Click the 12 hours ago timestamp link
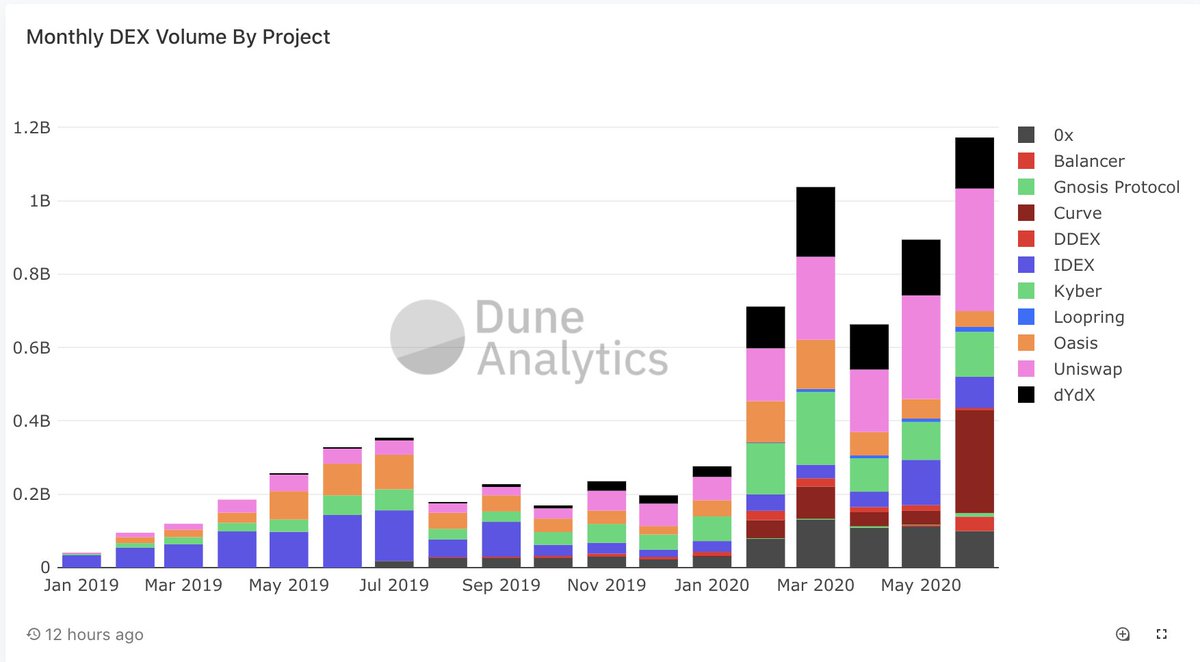Screen dimensions: 1200x662 (x=93, y=634)
